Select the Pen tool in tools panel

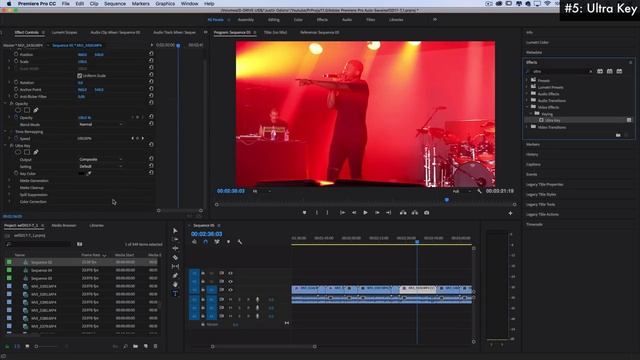(x=175, y=276)
